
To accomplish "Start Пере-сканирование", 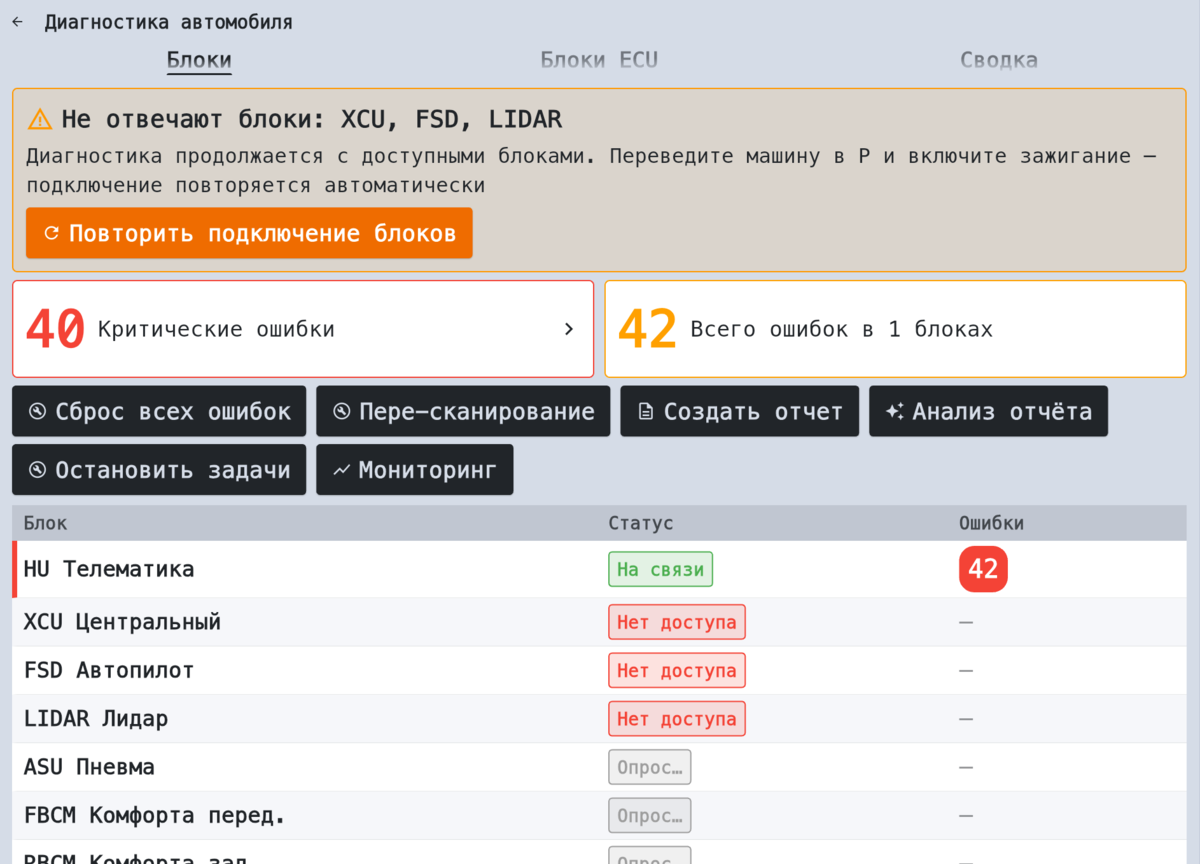I will tap(463, 411).
